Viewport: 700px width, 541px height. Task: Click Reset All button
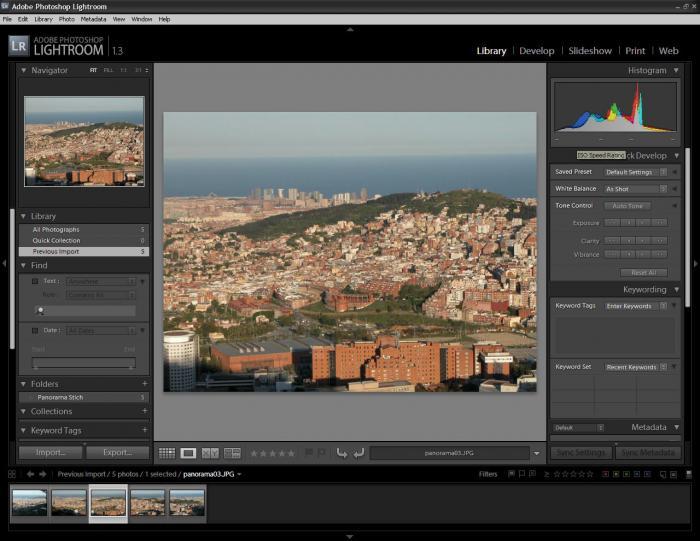coord(644,272)
